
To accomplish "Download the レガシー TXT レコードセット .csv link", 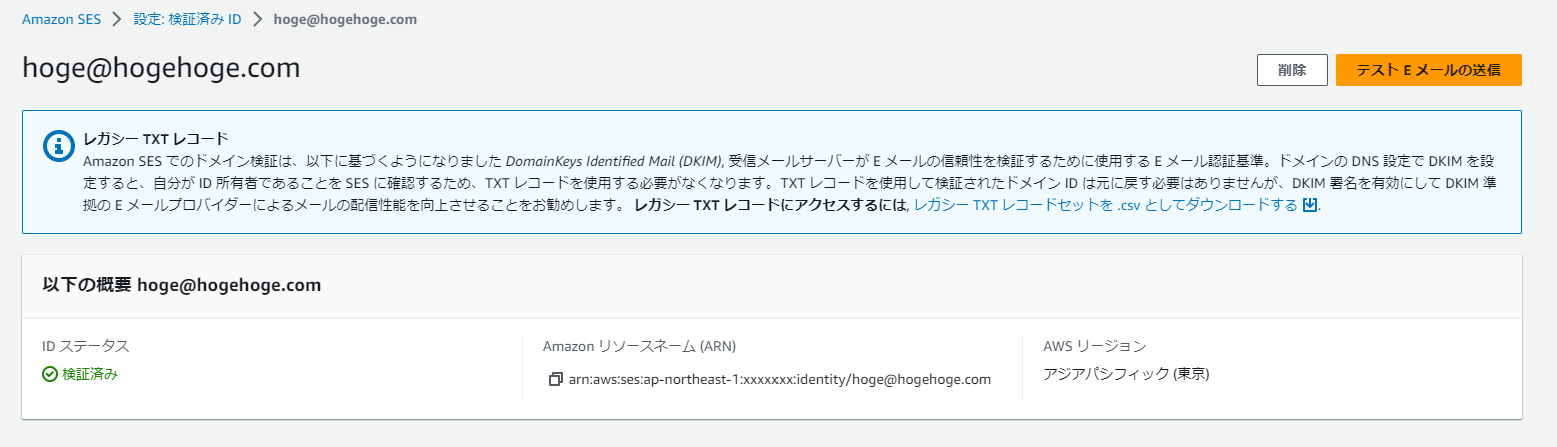I will tap(1106, 205).
